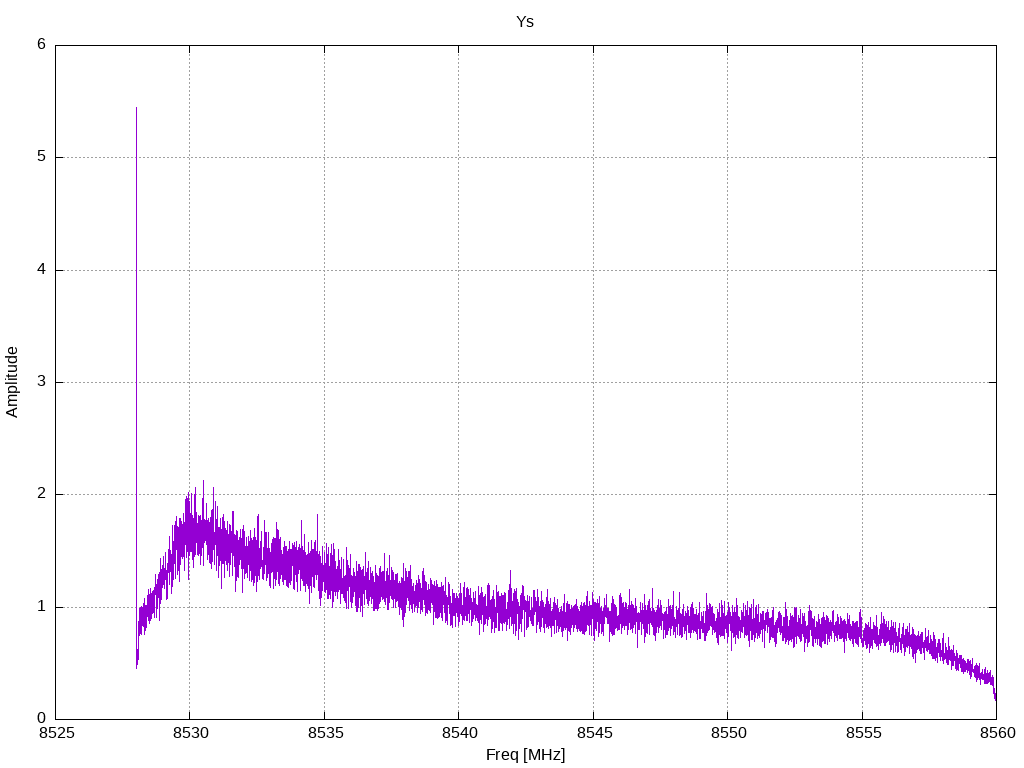This screenshot has height=768, width=1024.
Task: Click the x-axis tick label 8525
Action: 56,733
